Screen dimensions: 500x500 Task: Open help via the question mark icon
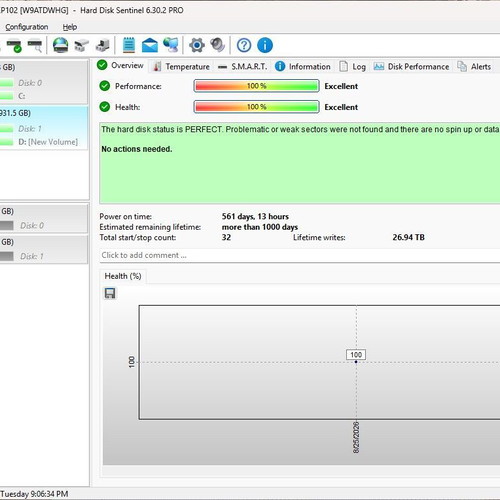[244, 45]
